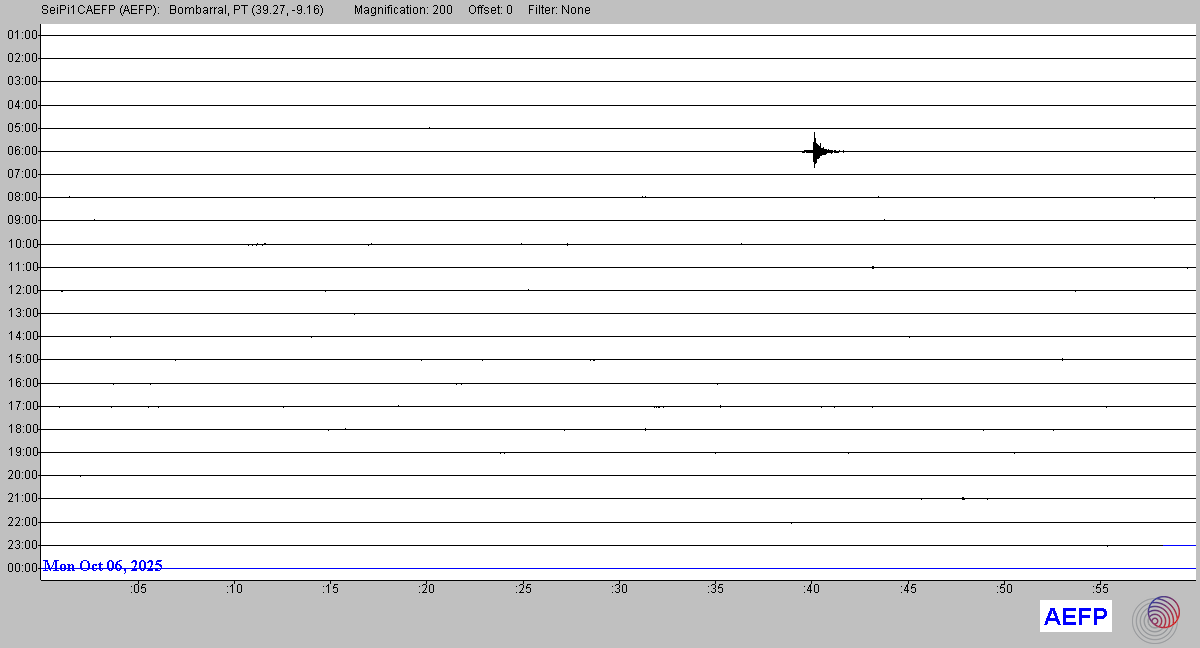Click the Magnification: 200 header text
Image resolution: width=1200 pixels, height=648 pixels.
pos(403,10)
